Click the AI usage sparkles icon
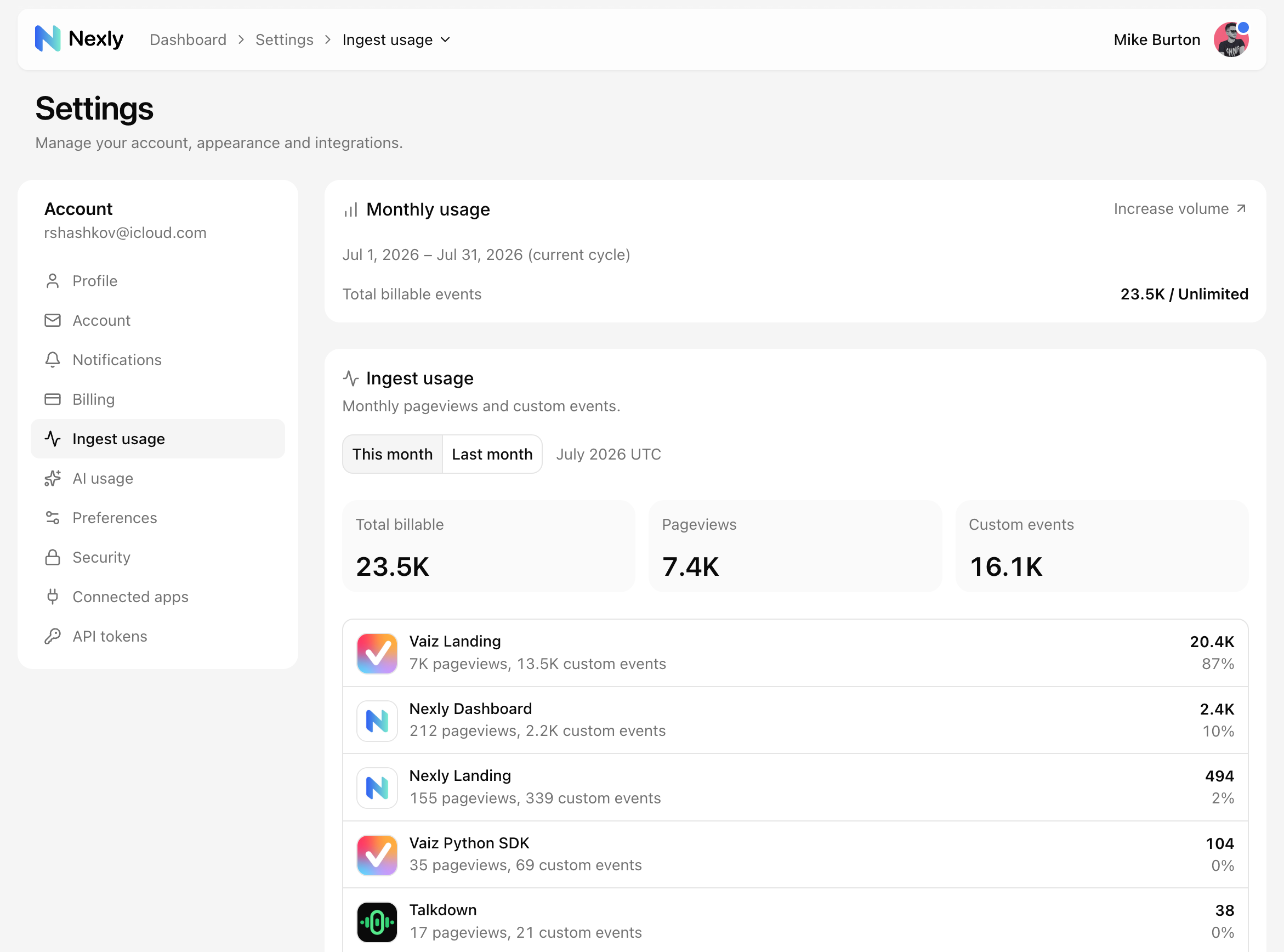This screenshot has height=952, width=1284. pyautogui.click(x=53, y=478)
